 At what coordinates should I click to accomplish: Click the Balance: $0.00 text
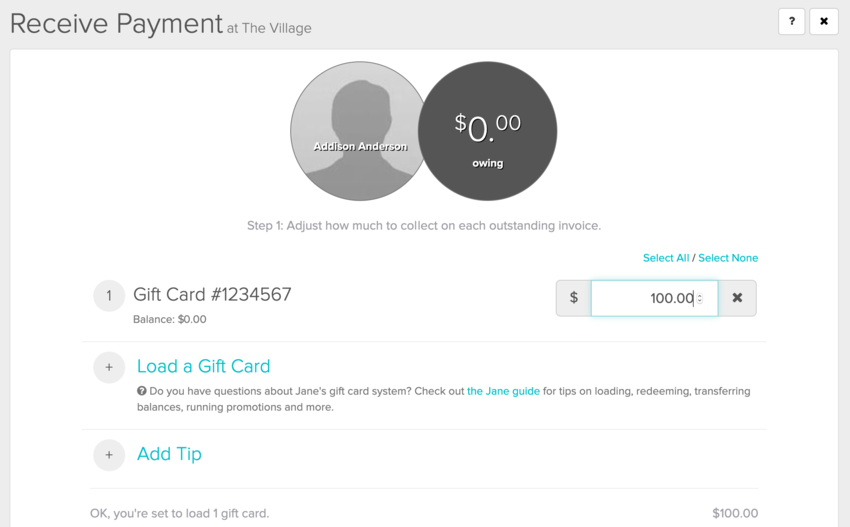click(170, 320)
